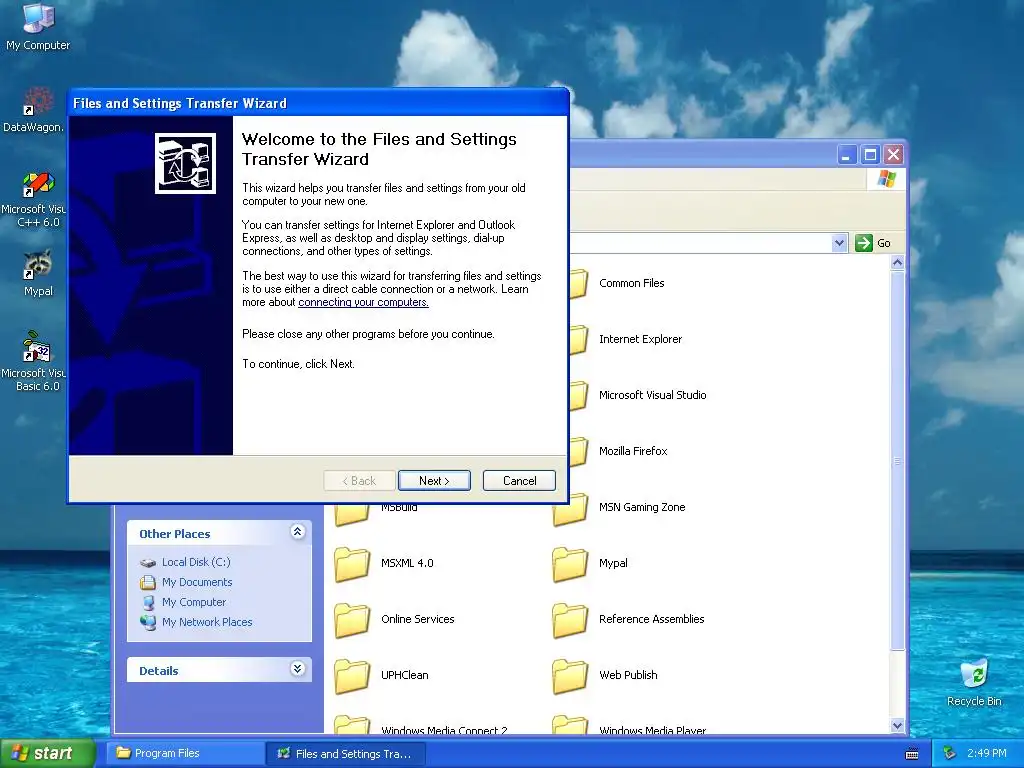
Task: Collapse the Other Places panel
Action: pyautogui.click(x=297, y=532)
